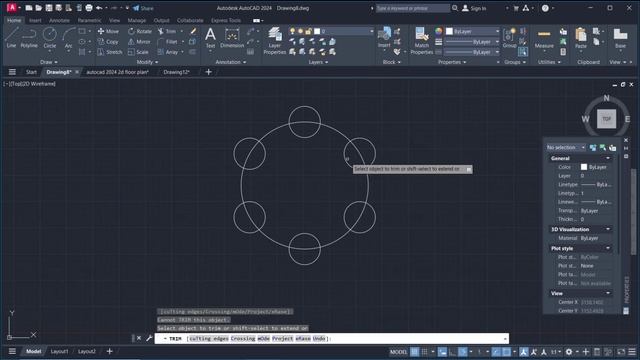Activate the Rotate command
This screenshot has width=640, height=360.
tap(140, 31)
